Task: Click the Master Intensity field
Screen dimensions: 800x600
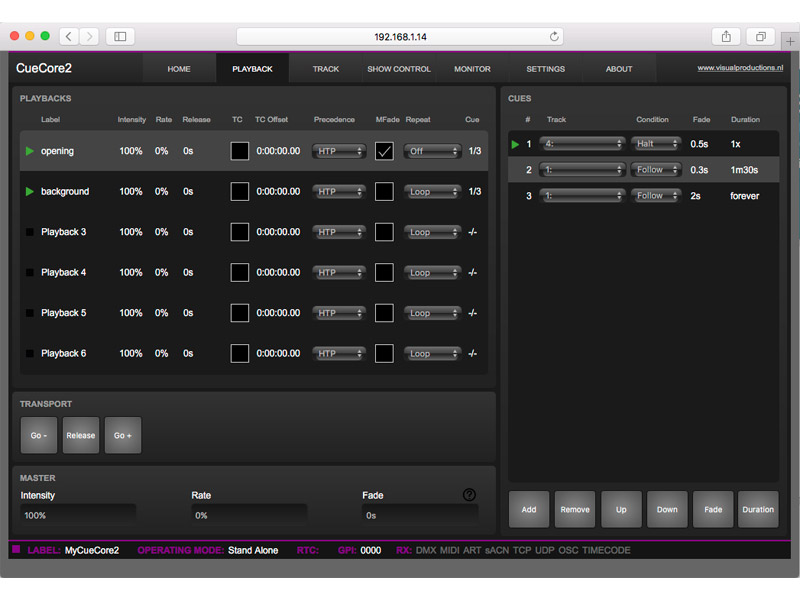Action: point(78,515)
